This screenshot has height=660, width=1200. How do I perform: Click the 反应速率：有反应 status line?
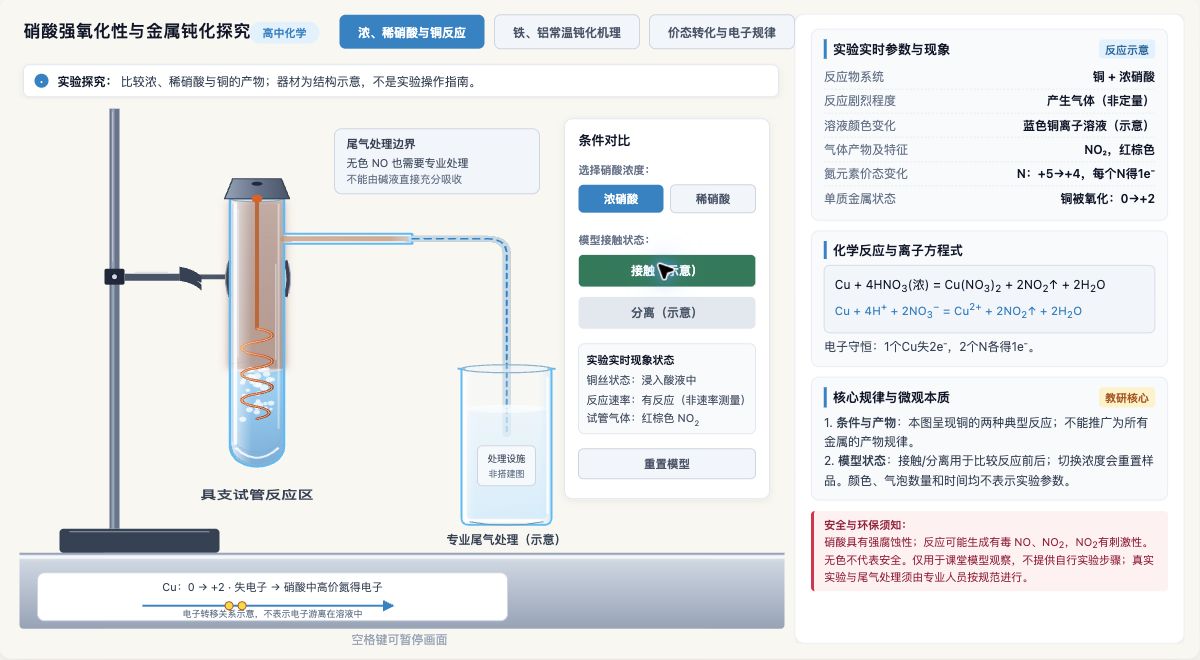[666, 400]
